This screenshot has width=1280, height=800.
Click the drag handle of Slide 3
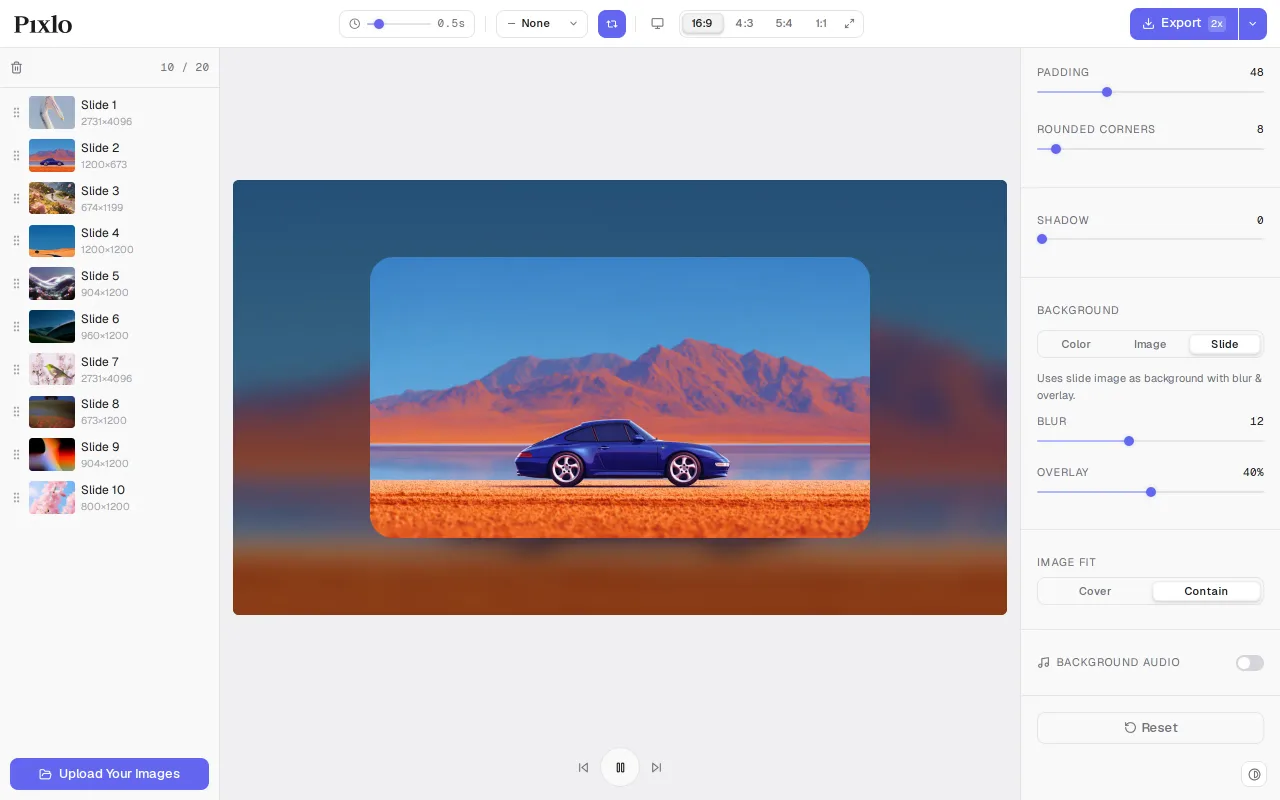(16, 199)
